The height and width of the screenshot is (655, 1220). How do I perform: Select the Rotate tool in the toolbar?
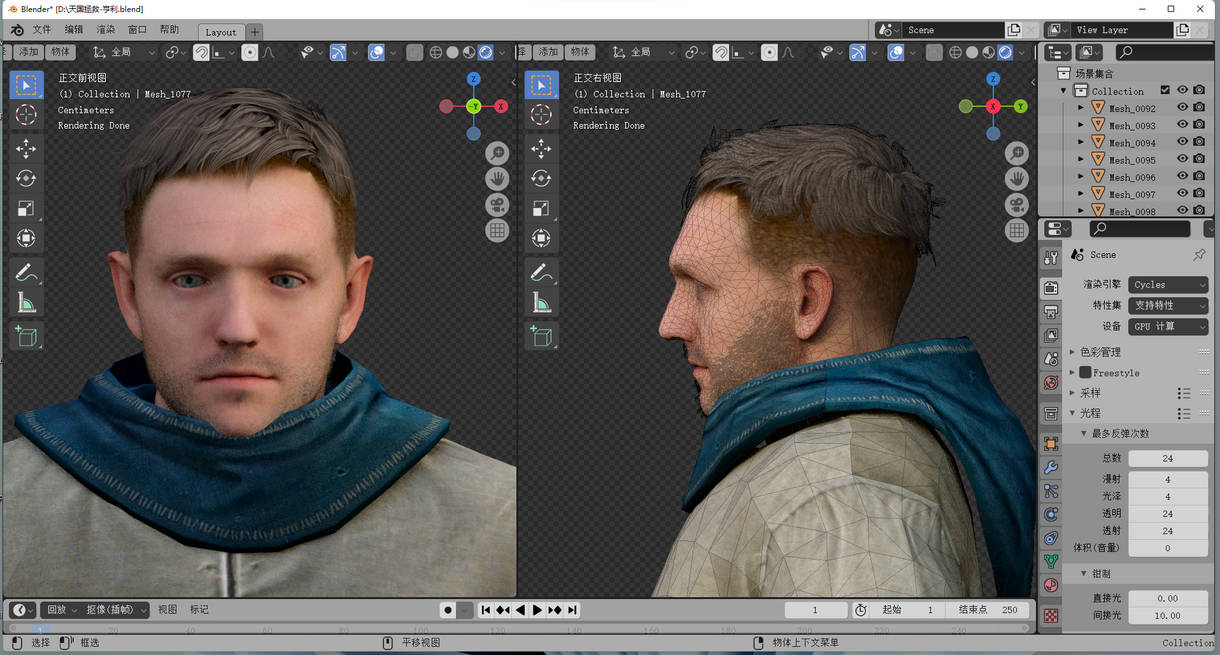coord(26,178)
